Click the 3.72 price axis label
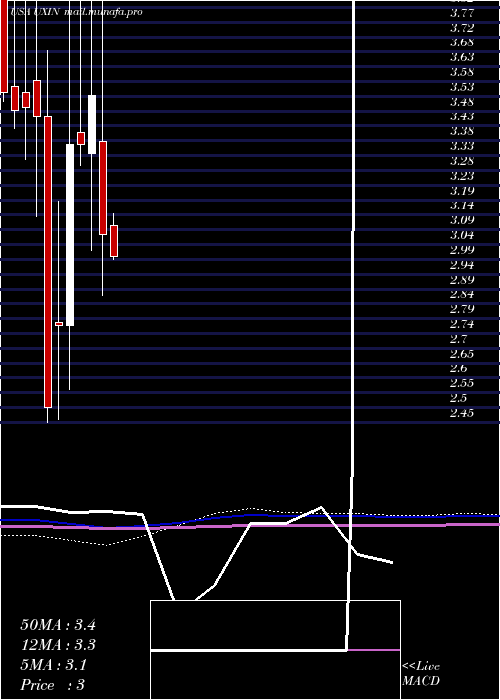Image resolution: width=500 pixels, height=700 pixels. [x=462, y=28]
